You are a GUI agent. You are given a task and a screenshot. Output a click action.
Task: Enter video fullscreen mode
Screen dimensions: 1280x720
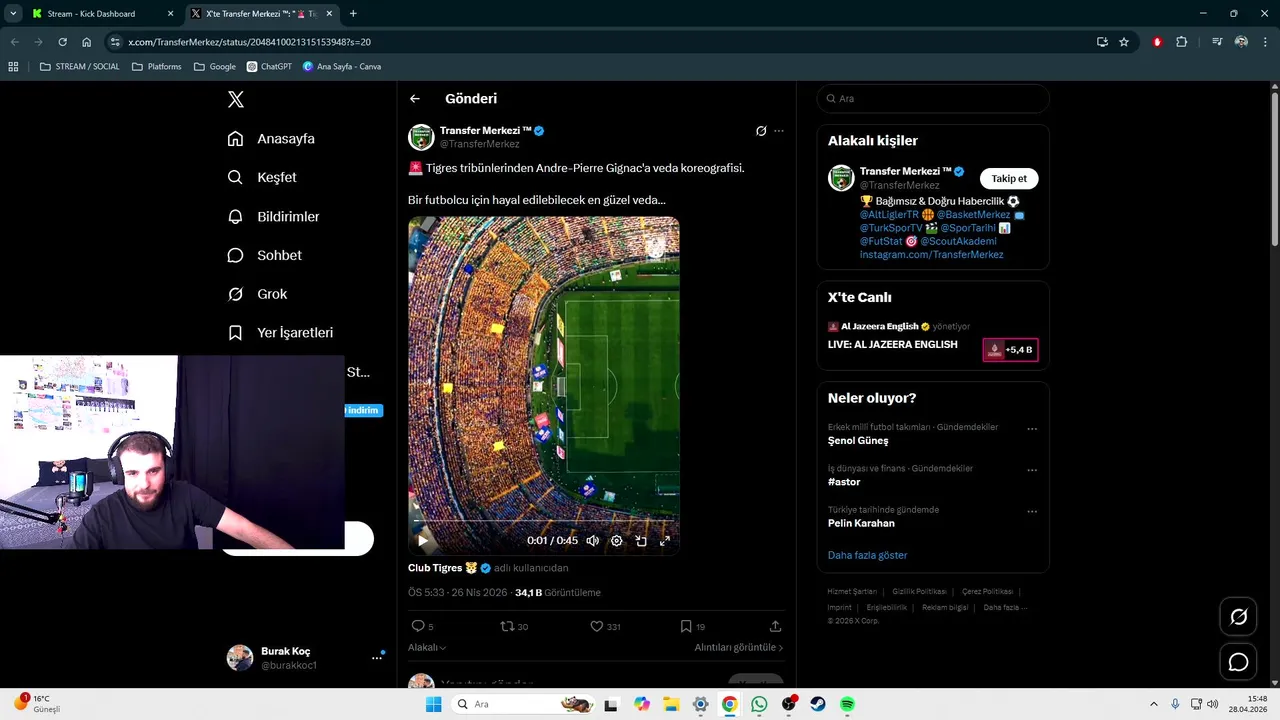[665, 540]
